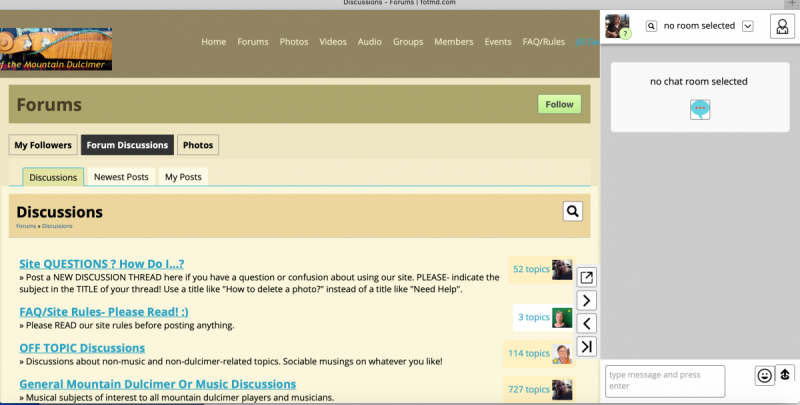Image resolution: width=800 pixels, height=405 pixels.
Task: Go to the My Followers tab
Action: point(43,145)
